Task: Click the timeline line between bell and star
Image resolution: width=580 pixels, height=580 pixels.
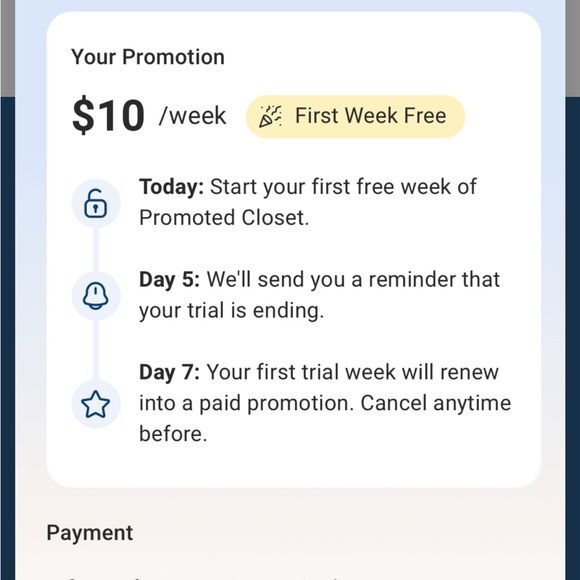Action: (x=96, y=350)
